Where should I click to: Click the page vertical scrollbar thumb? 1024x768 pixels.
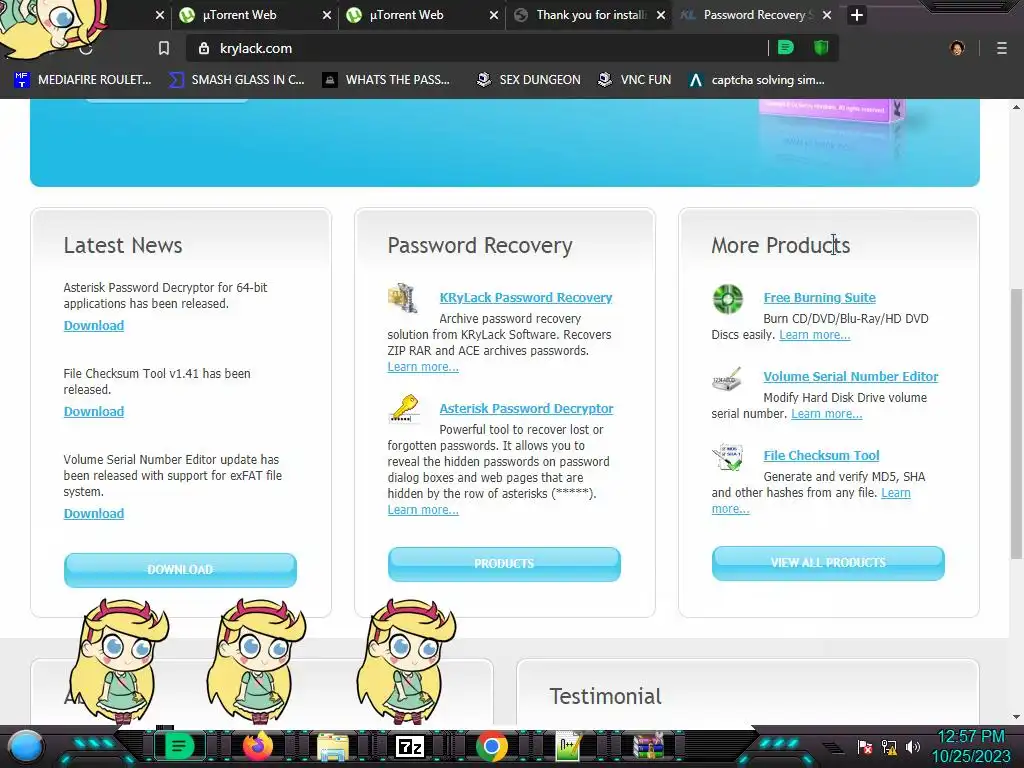pyautogui.click(x=1017, y=423)
